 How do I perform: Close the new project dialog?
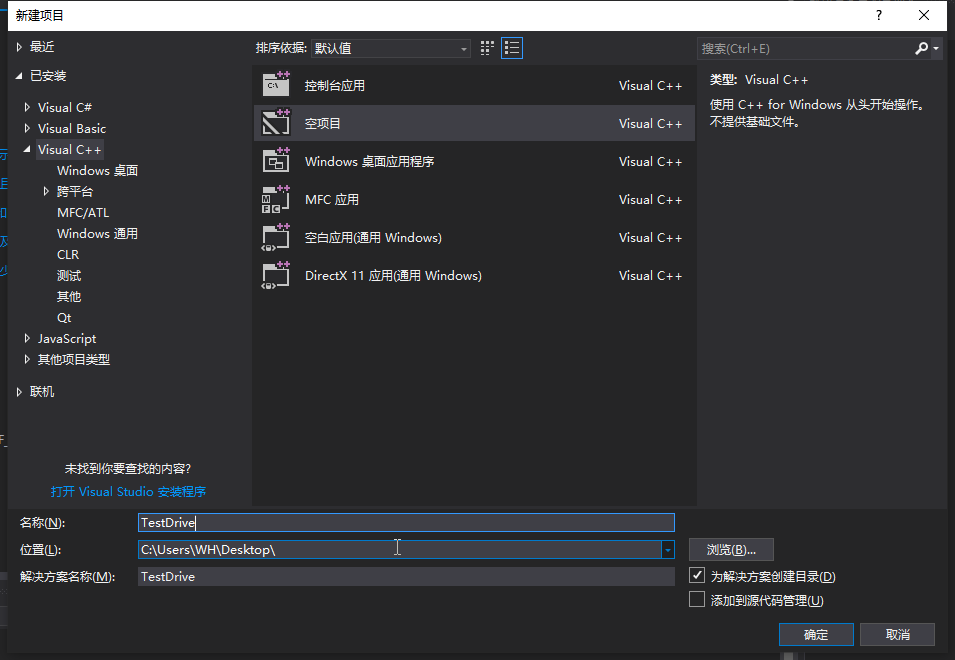924,15
